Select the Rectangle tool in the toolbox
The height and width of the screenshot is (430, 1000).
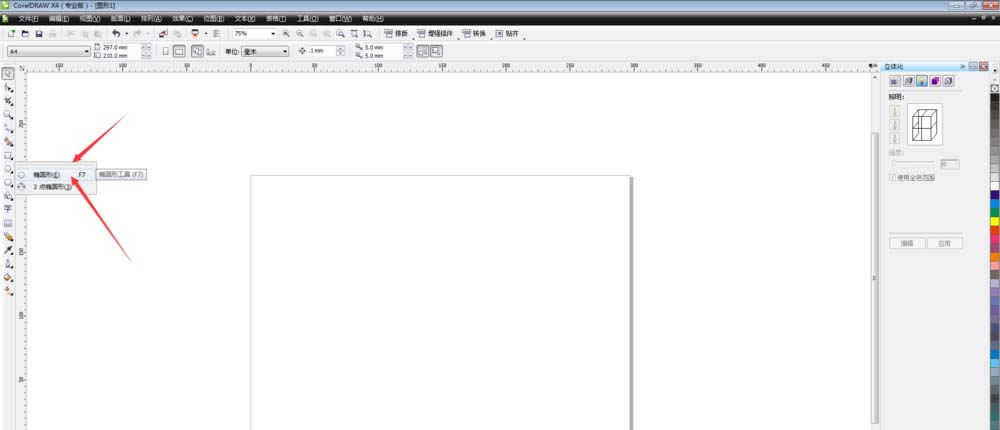8,156
